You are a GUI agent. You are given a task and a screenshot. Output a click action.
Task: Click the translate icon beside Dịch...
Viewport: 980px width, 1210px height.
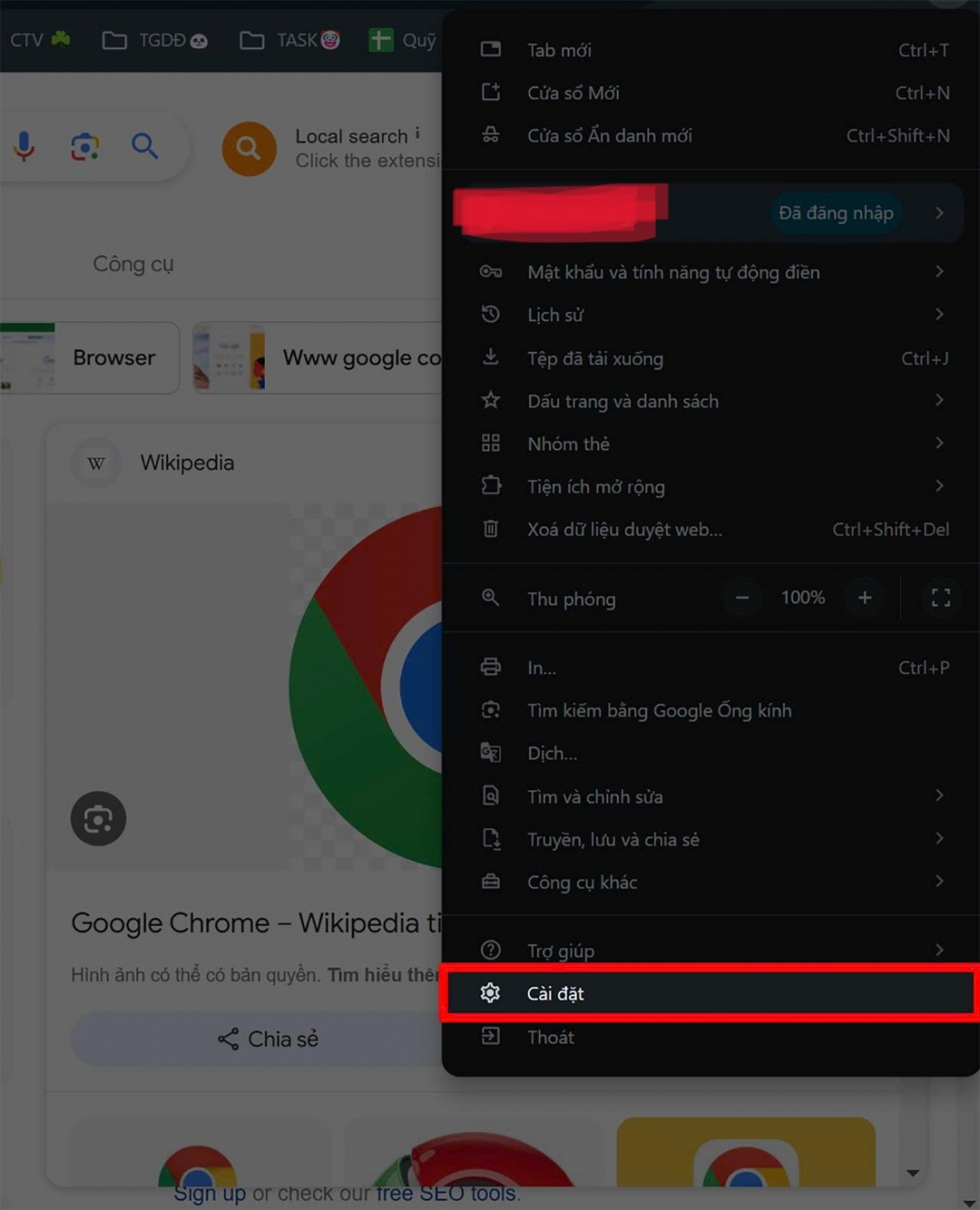[491, 752]
